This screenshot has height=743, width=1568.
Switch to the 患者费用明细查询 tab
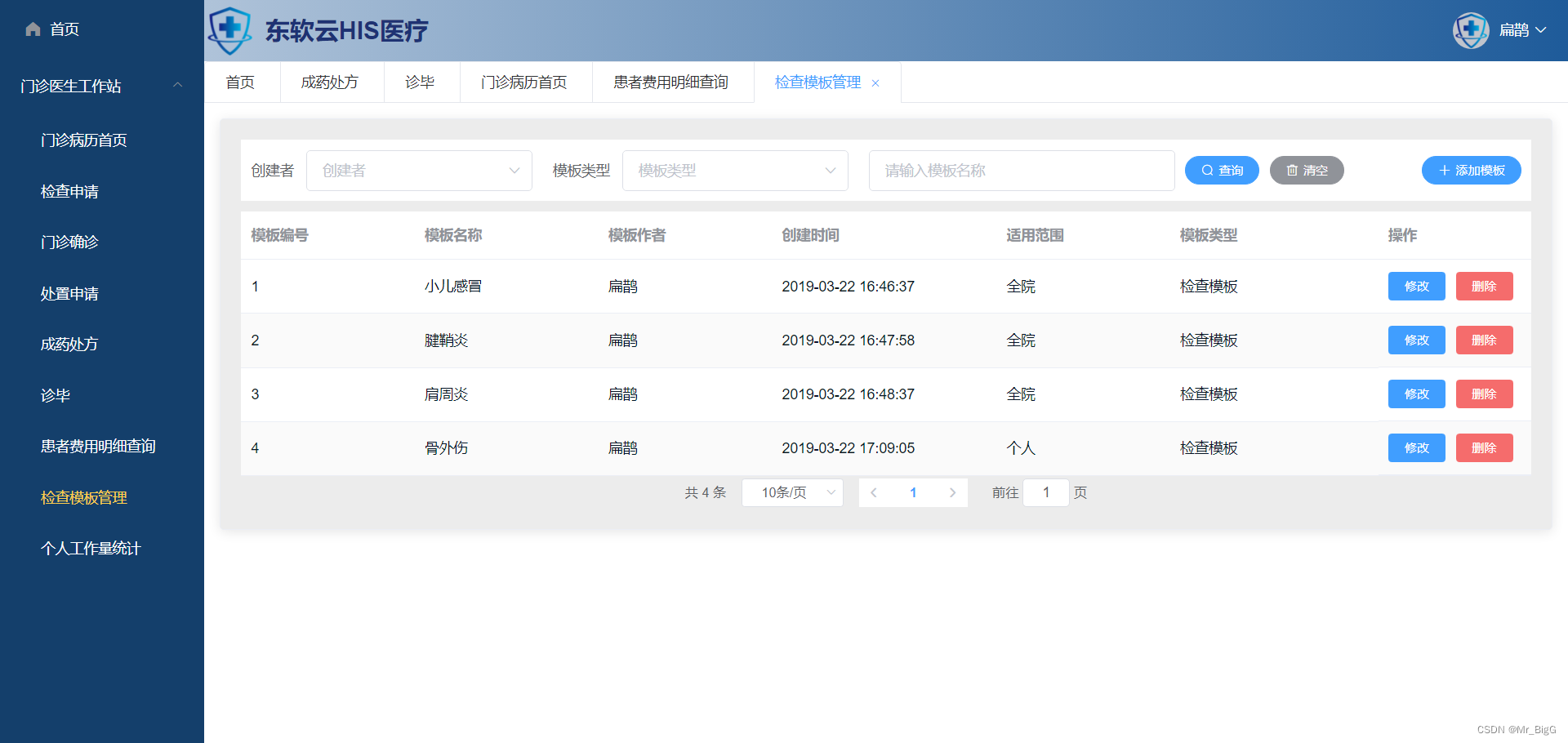(671, 82)
